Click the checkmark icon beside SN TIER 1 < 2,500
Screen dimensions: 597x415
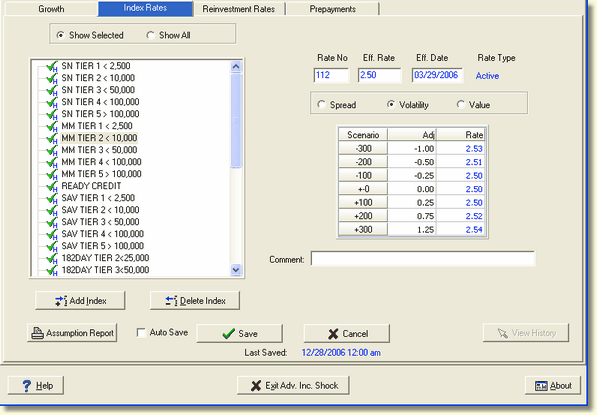tap(52, 67)
